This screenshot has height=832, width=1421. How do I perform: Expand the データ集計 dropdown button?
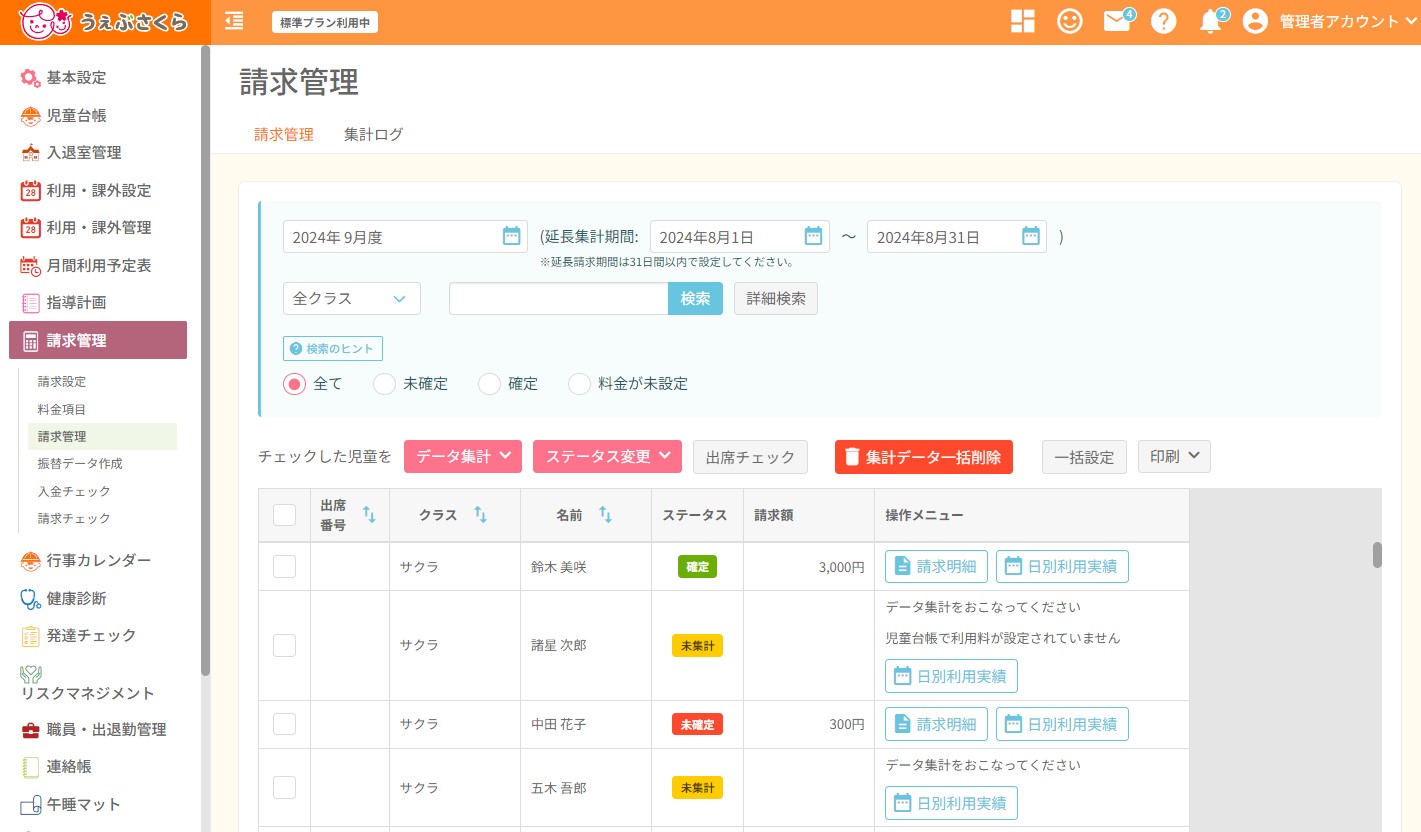[463, 456]
